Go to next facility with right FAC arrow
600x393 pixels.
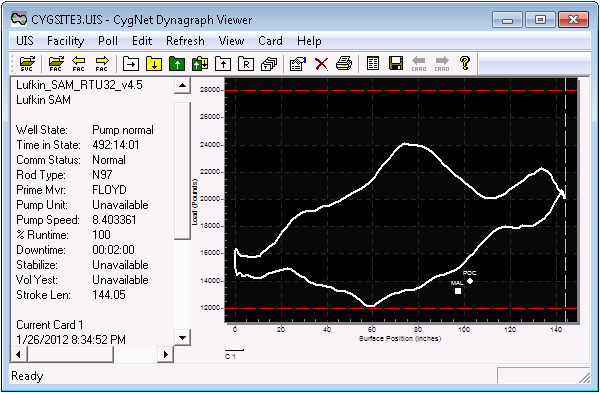point(102,64)
